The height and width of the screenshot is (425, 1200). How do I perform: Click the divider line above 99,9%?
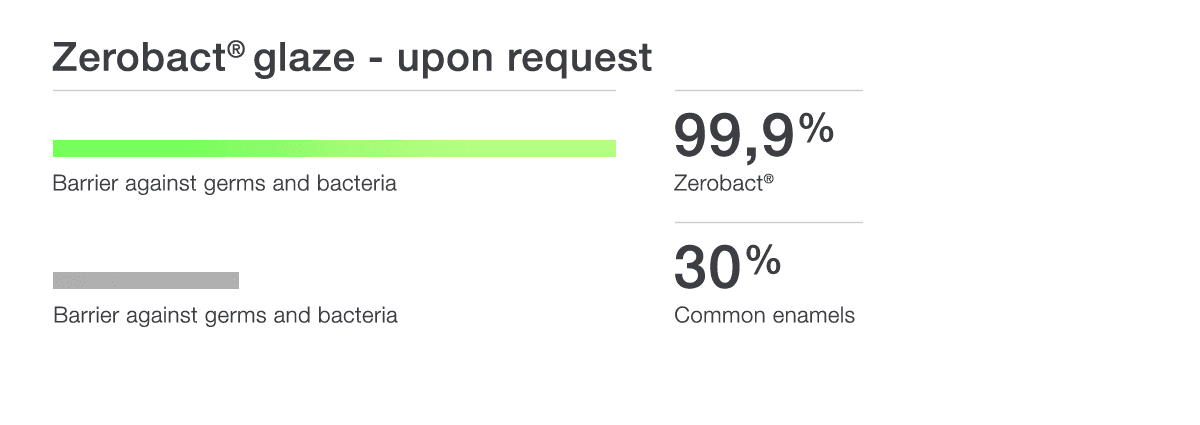[x=768, y=91]
